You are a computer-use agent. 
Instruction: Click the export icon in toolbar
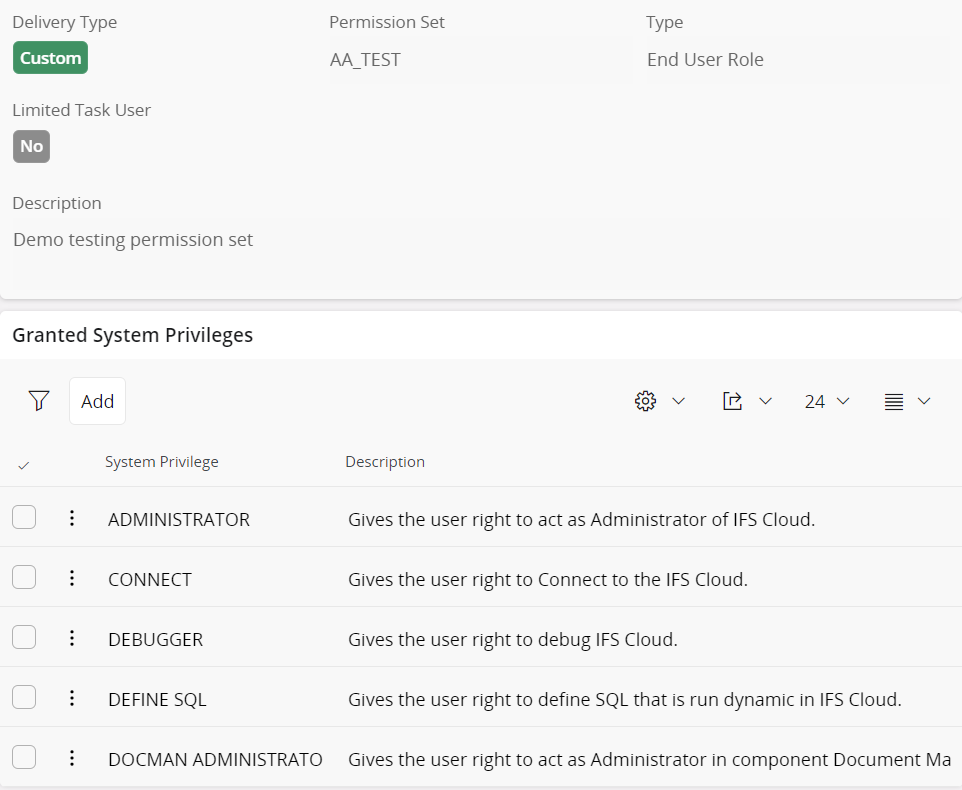(x=733, y=401)
